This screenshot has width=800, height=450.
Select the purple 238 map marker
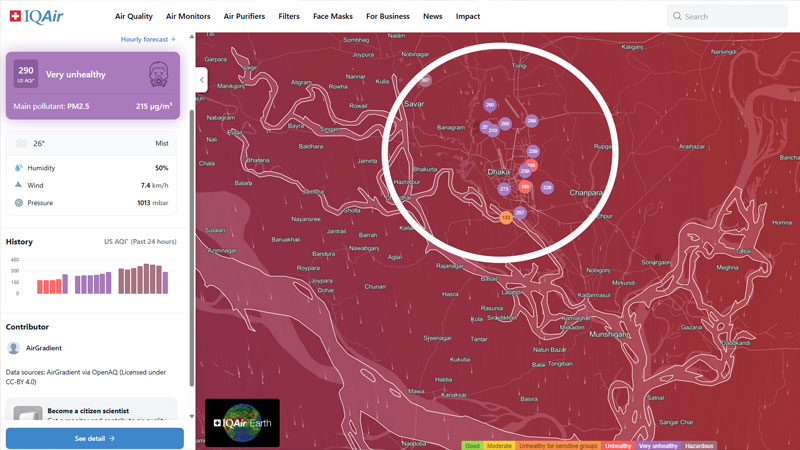[x=533, y=151]
